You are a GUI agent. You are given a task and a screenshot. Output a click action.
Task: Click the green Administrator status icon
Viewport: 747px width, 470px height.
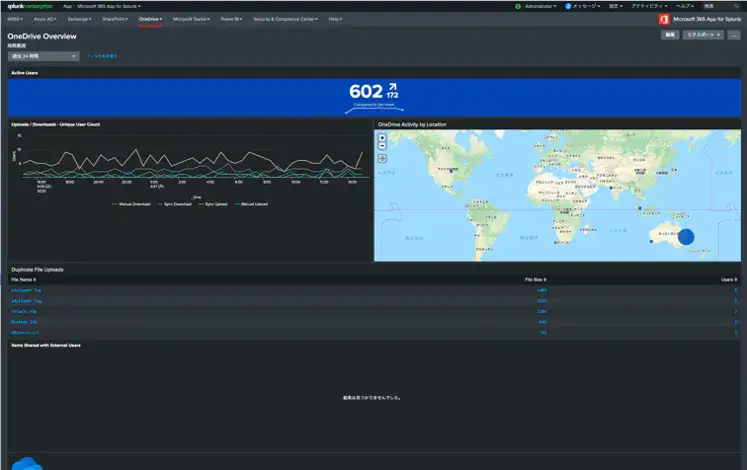click(518, 6)
